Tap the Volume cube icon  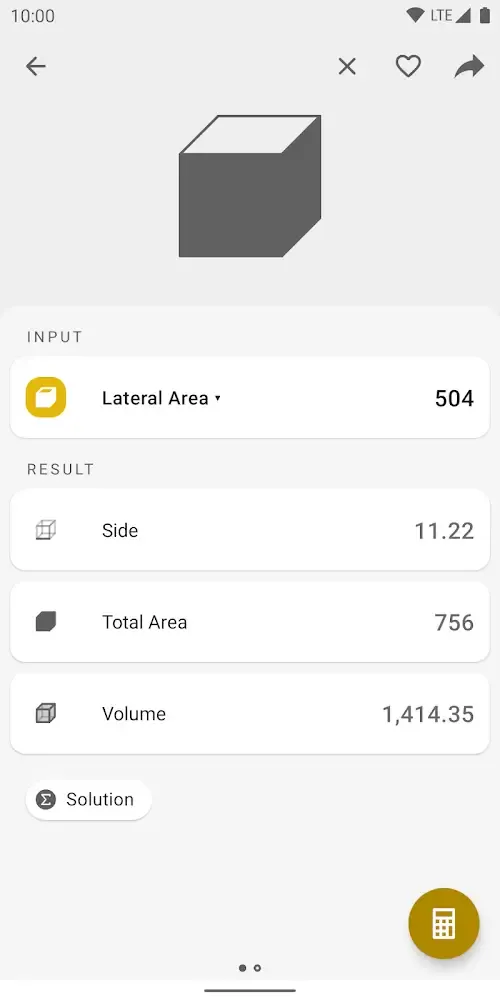click(x=46, y=714)
